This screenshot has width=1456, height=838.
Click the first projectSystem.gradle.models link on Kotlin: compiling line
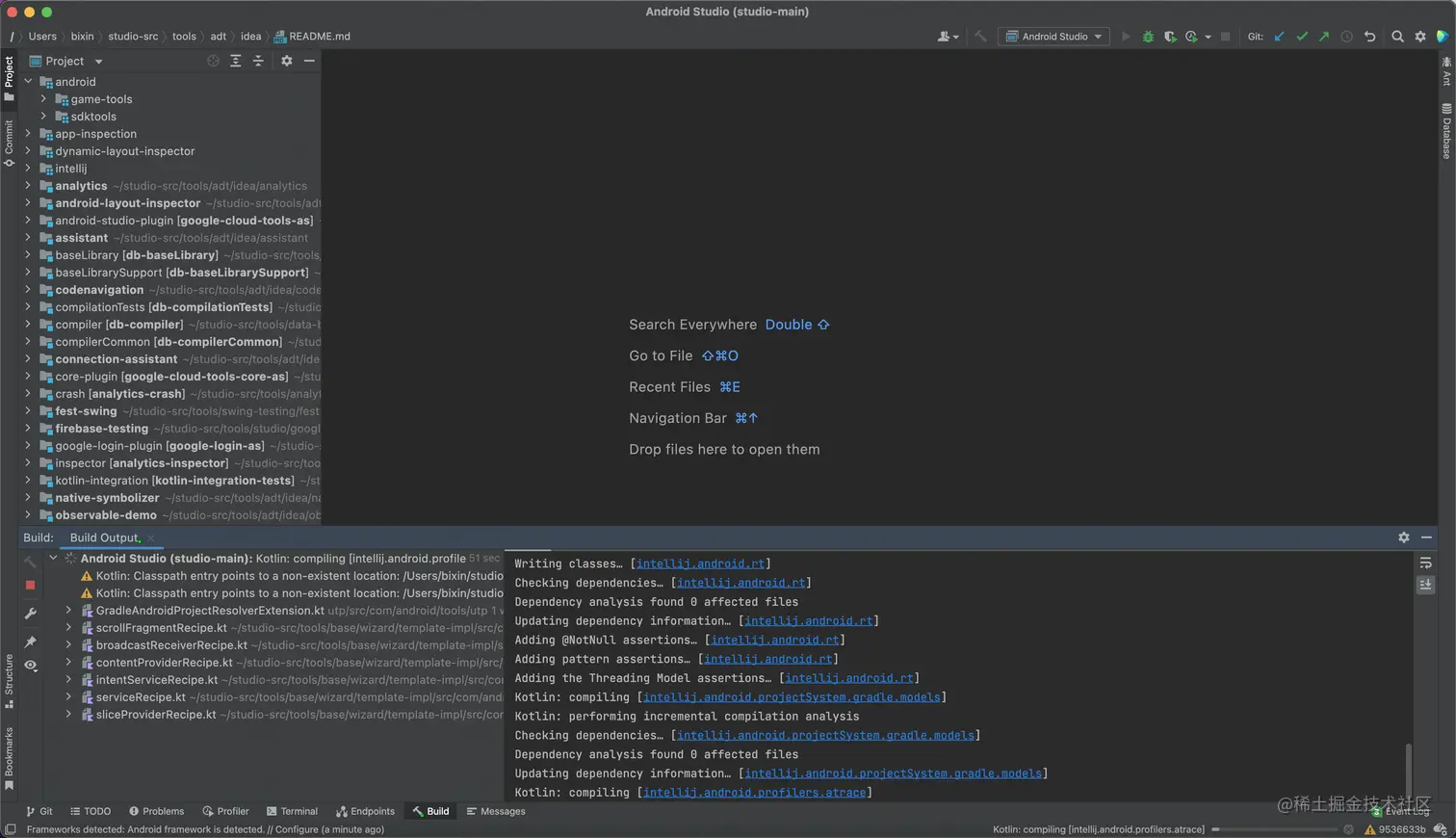[x=792, y=697]
